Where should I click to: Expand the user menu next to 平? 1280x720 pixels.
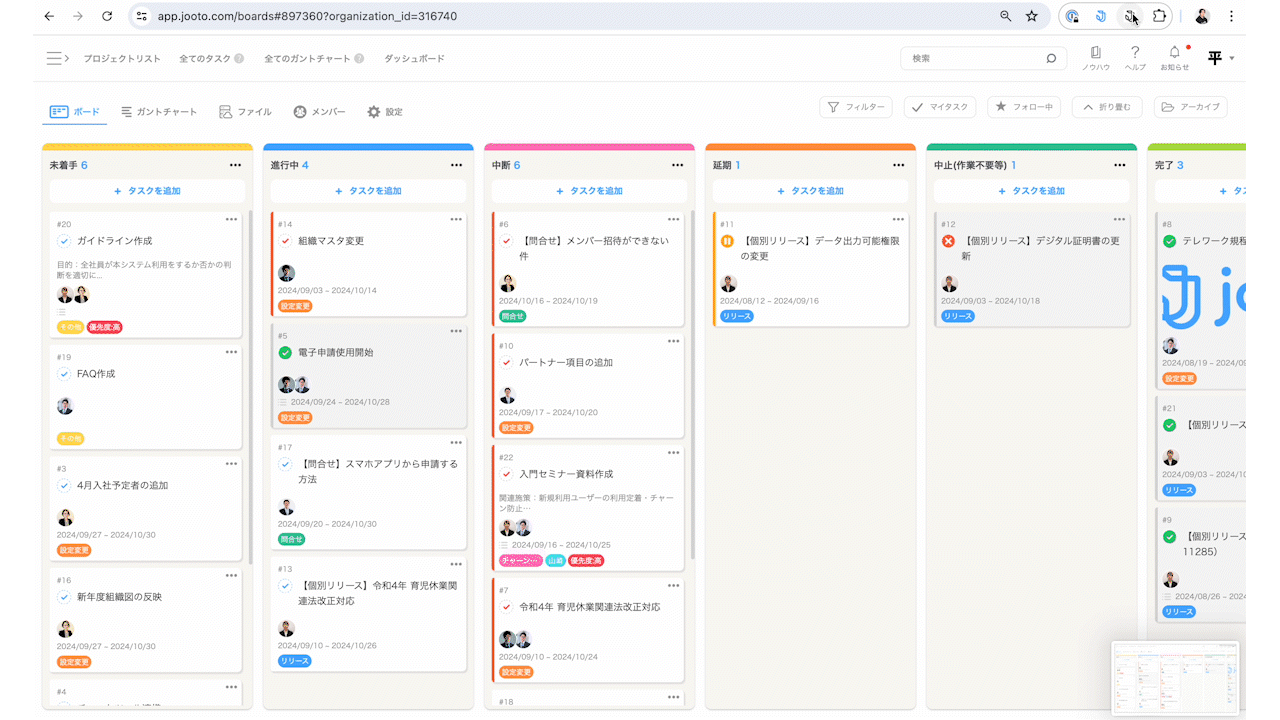click(1232, 58)
